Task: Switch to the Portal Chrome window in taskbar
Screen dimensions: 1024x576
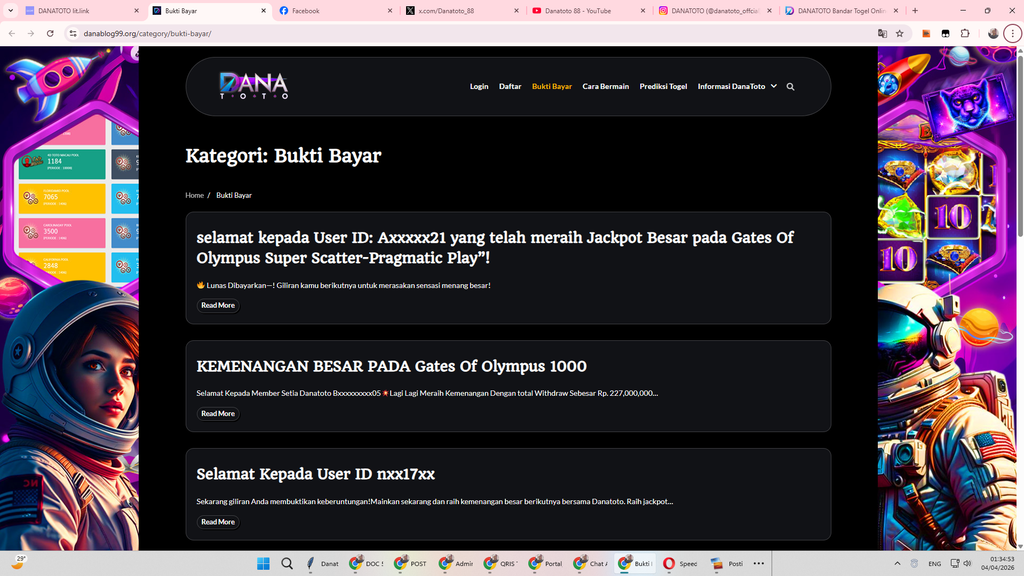Action: [546, 564]
